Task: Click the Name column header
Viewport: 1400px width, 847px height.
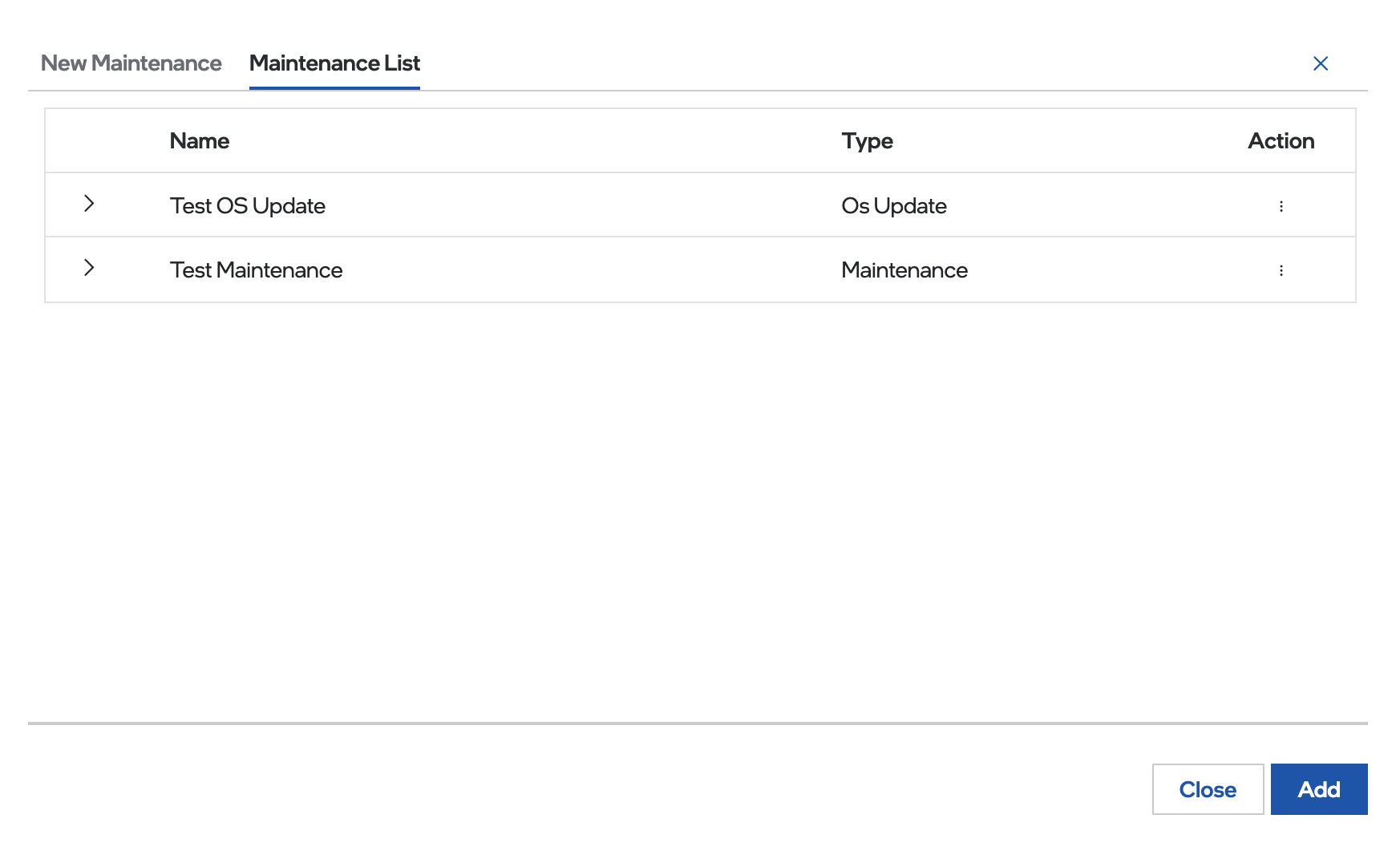Action: point(199,140)
